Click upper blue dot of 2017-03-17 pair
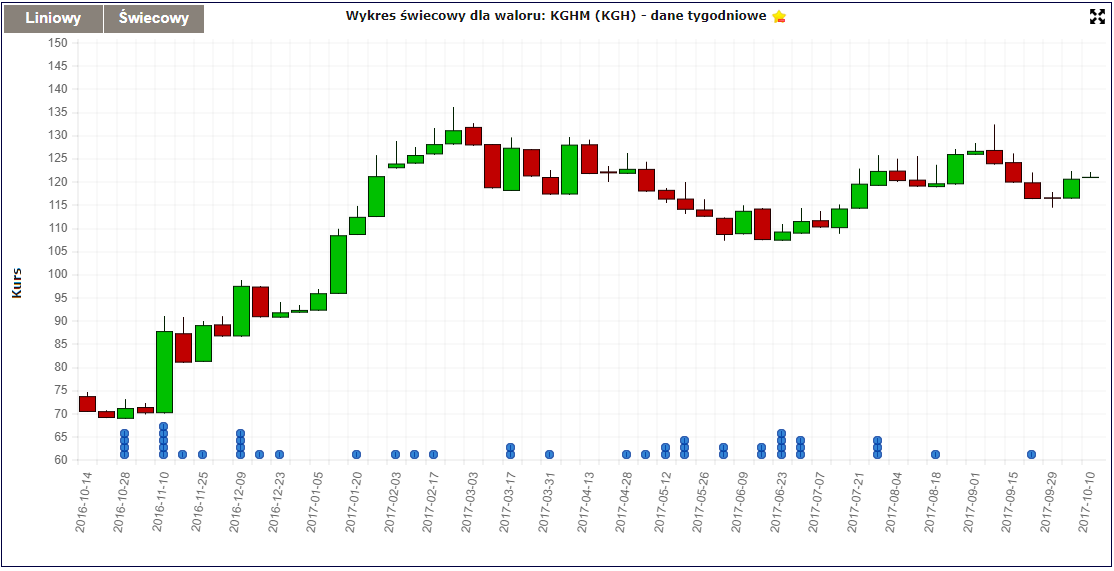1114x571 pixels. (511, 447)
